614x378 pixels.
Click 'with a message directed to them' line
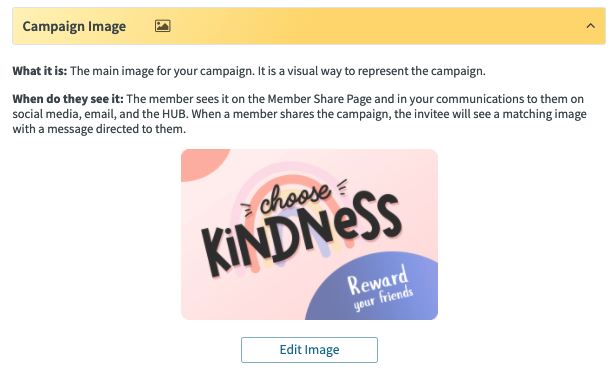(99, 129)
